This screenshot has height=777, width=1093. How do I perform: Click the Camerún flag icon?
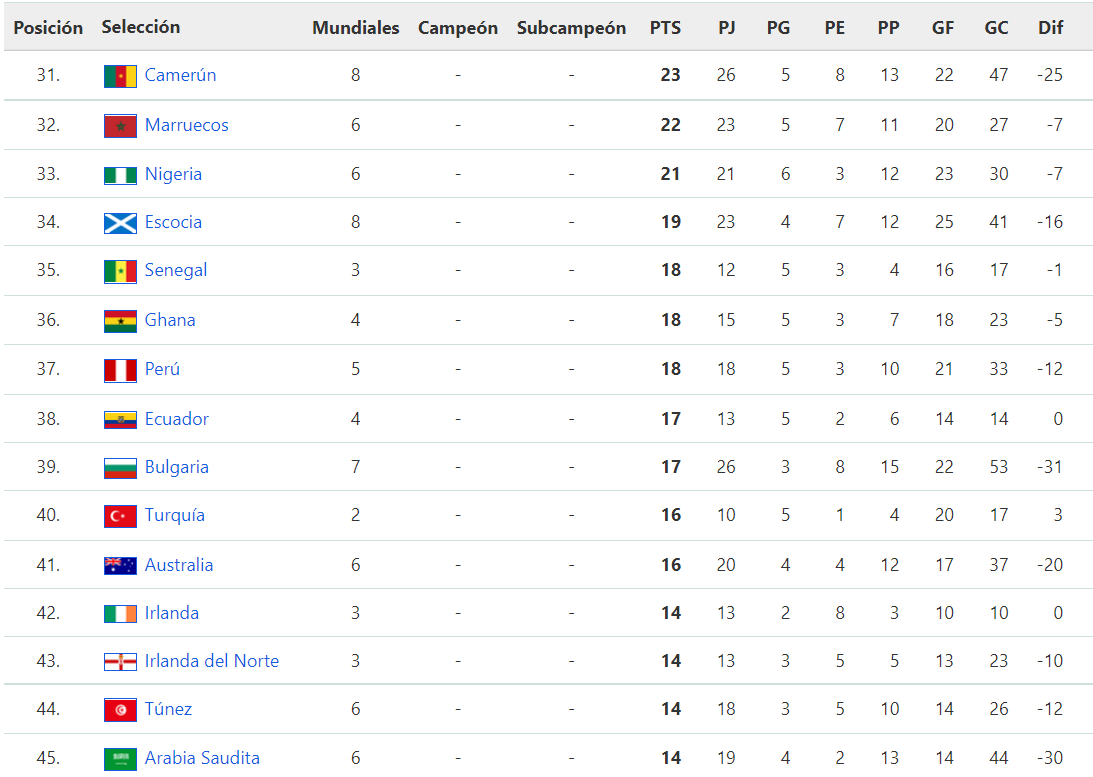120,76
